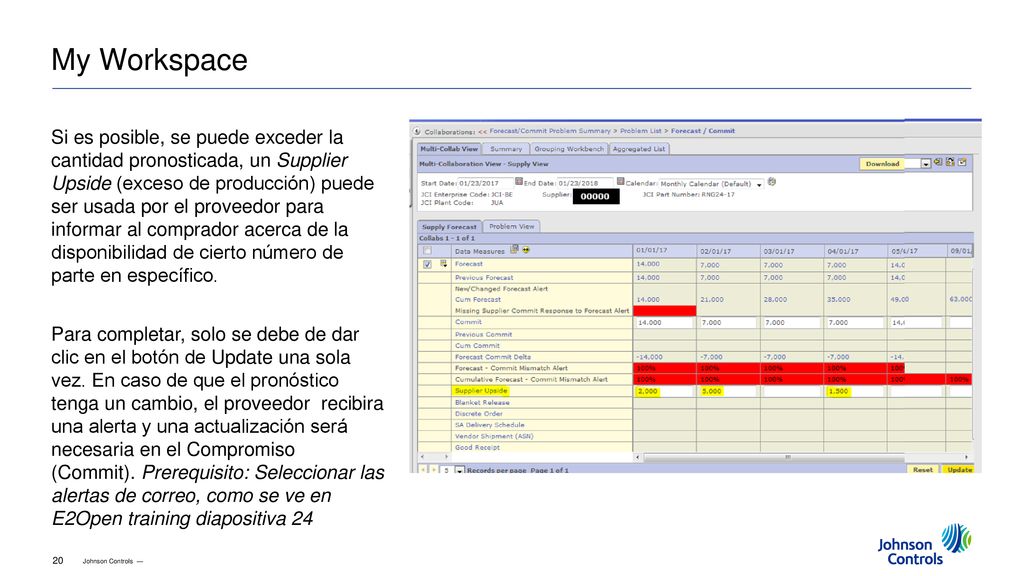Open Aggregated List tab

[x=639, y=149]
